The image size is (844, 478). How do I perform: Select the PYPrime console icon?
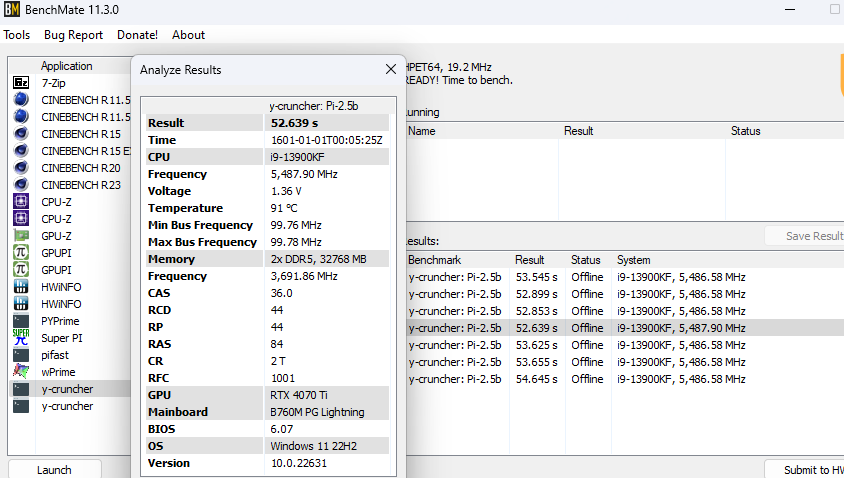tap(21, 321)
